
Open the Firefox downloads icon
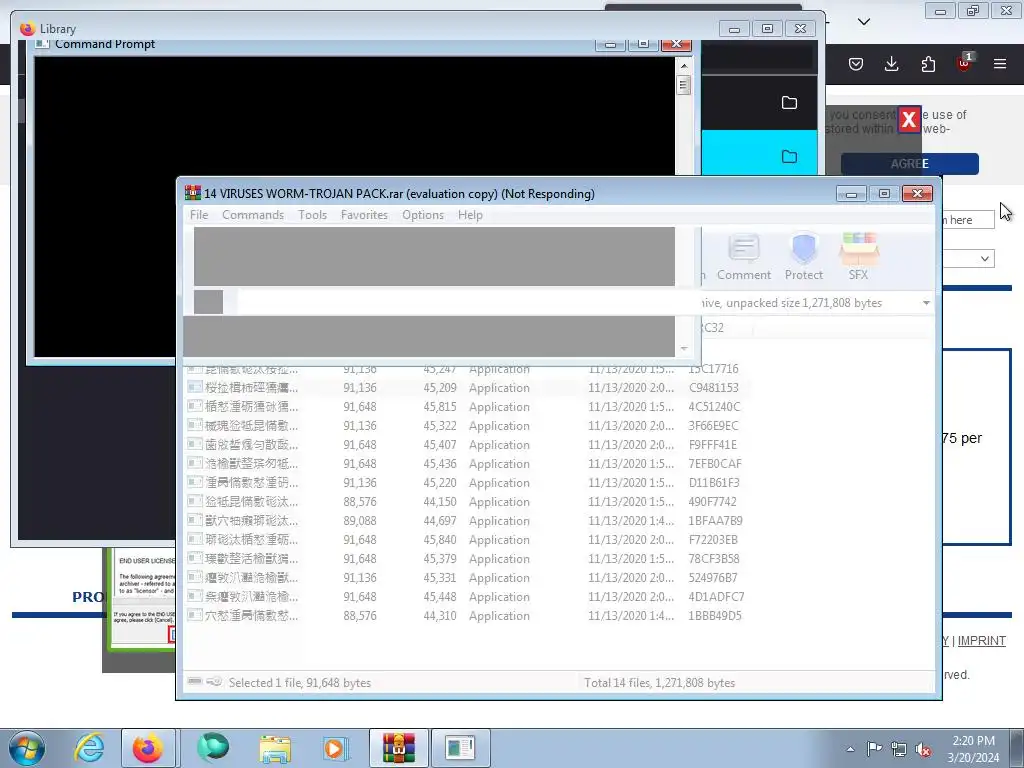[x=891, y=63]
